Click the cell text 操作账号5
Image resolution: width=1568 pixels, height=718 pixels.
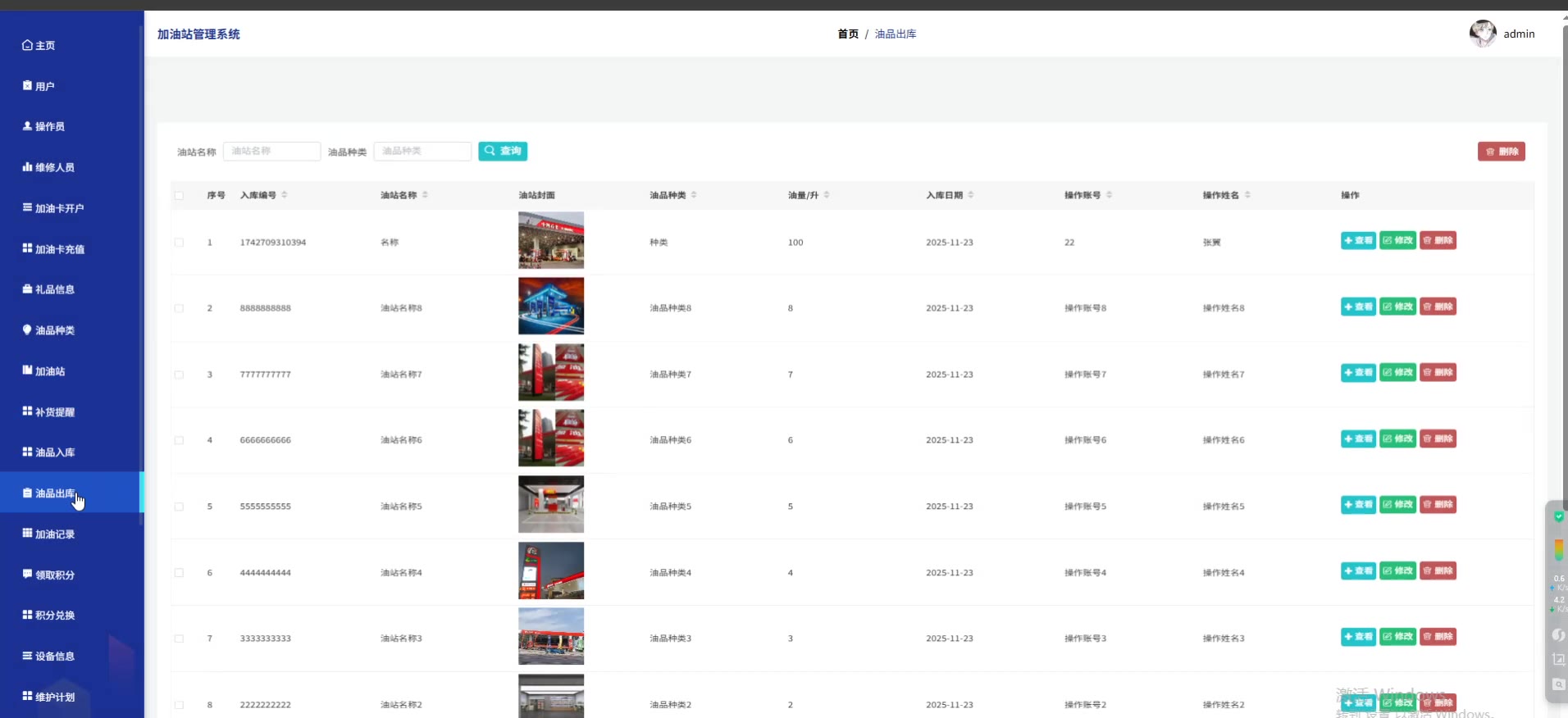(x=1085, y=507)
